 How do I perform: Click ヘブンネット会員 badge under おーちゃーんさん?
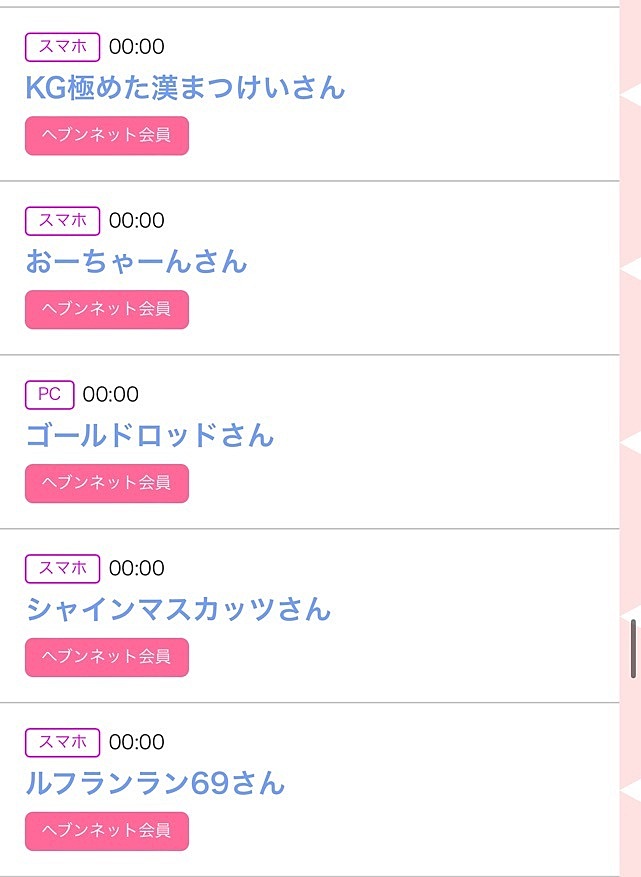tap(107, 309)
